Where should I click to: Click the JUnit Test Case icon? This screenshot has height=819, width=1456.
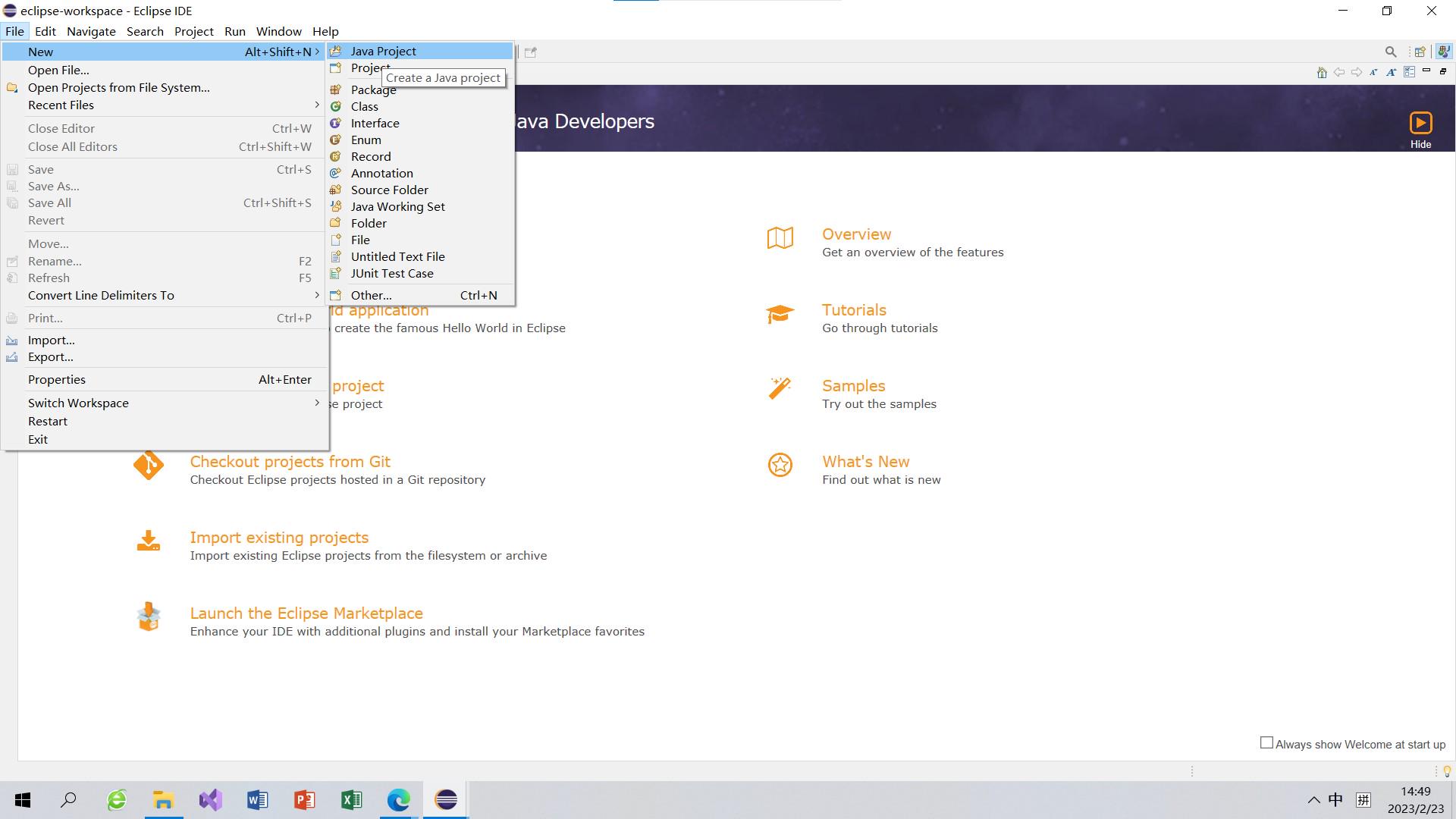coord(335,273)
